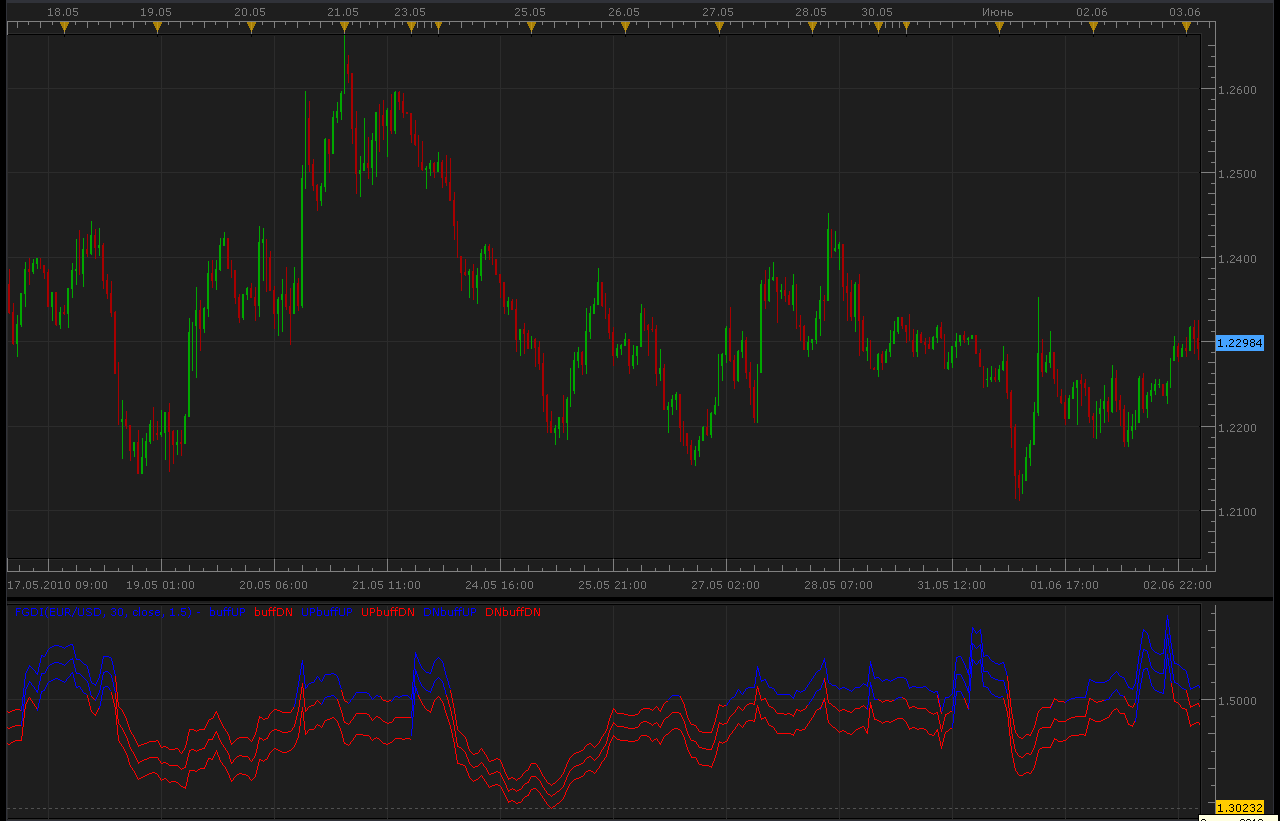Image resolution: width=1280 pixels, height=821 pixels.
Task: Click the yellow 1.30232 indicator value tag
Action: tap(1240, 807)
